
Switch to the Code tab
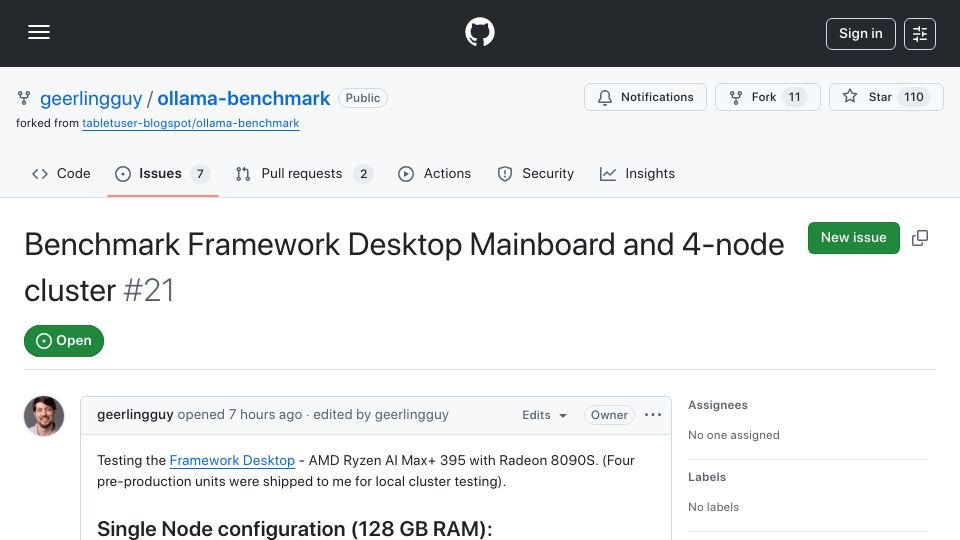[61, 174]
